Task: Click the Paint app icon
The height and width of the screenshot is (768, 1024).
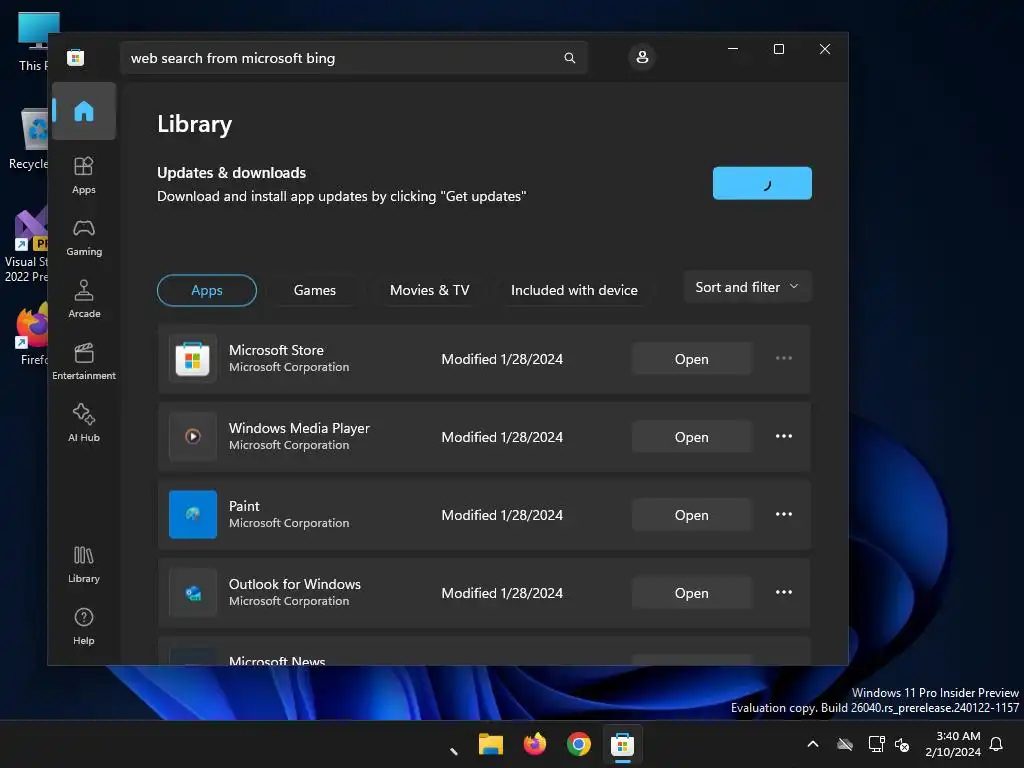Action: tap(193, 515)
